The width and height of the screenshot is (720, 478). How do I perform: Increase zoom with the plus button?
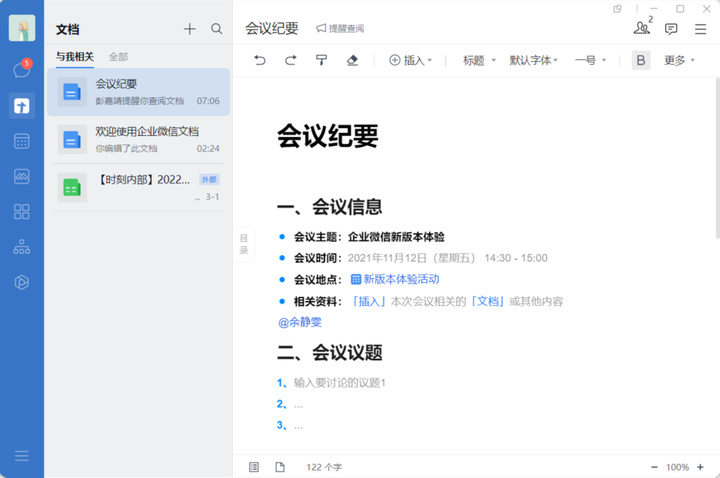click(700, 467)
